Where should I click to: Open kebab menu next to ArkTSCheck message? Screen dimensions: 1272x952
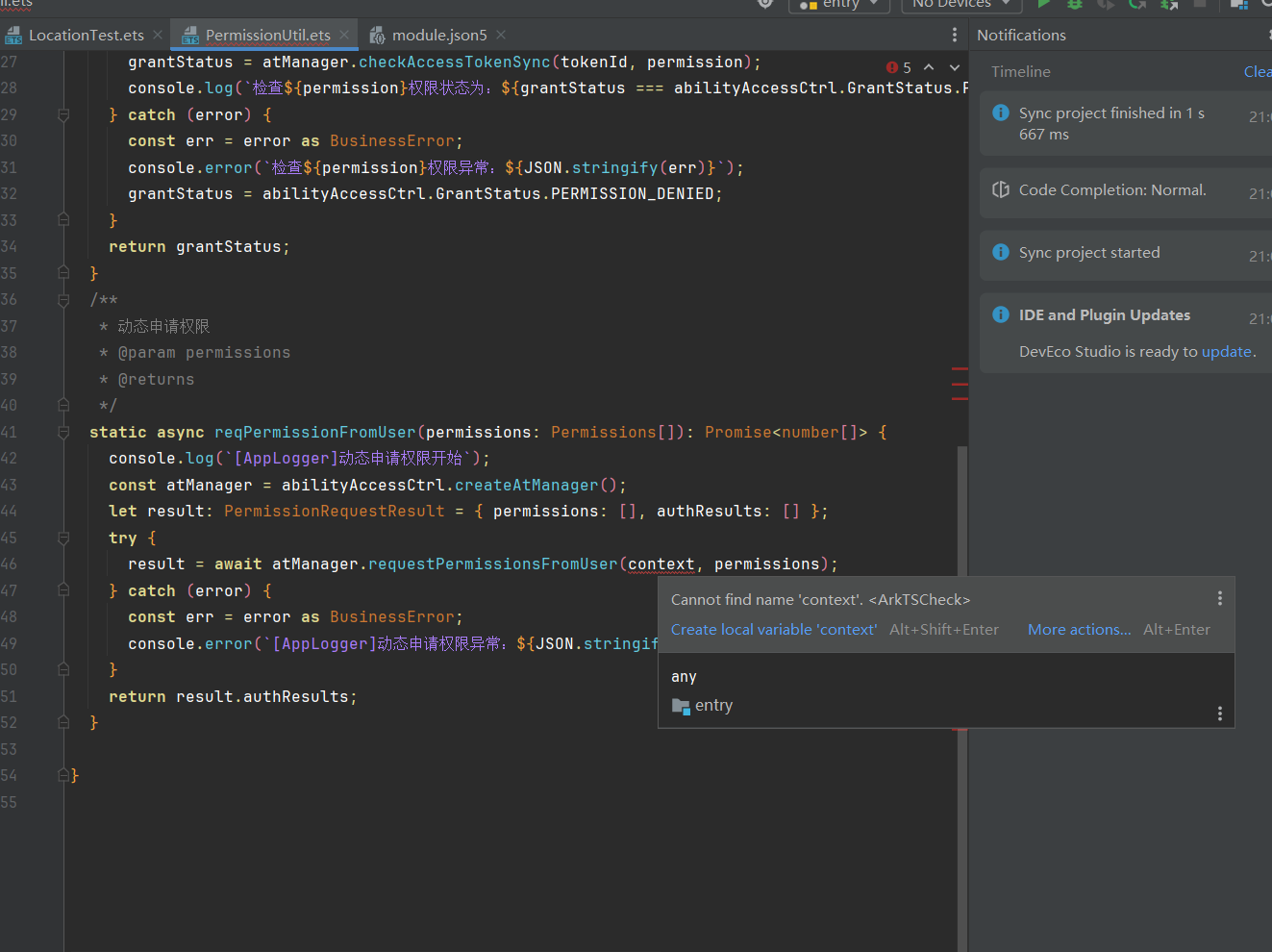point(1220,598)
